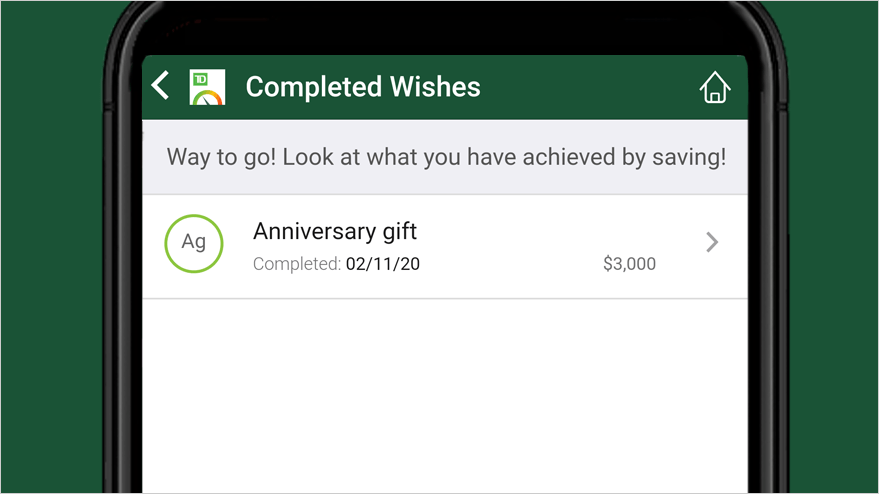Click the gauge graphic on app logo
This screenshot has height=494, width=879.
207,98
